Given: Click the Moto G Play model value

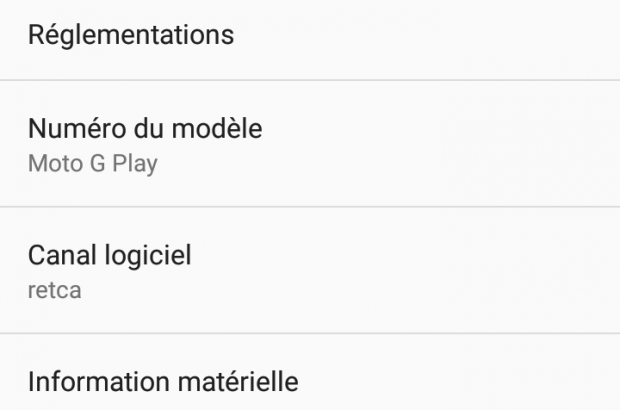Looking at the screenshot, I should click(93, 162).
